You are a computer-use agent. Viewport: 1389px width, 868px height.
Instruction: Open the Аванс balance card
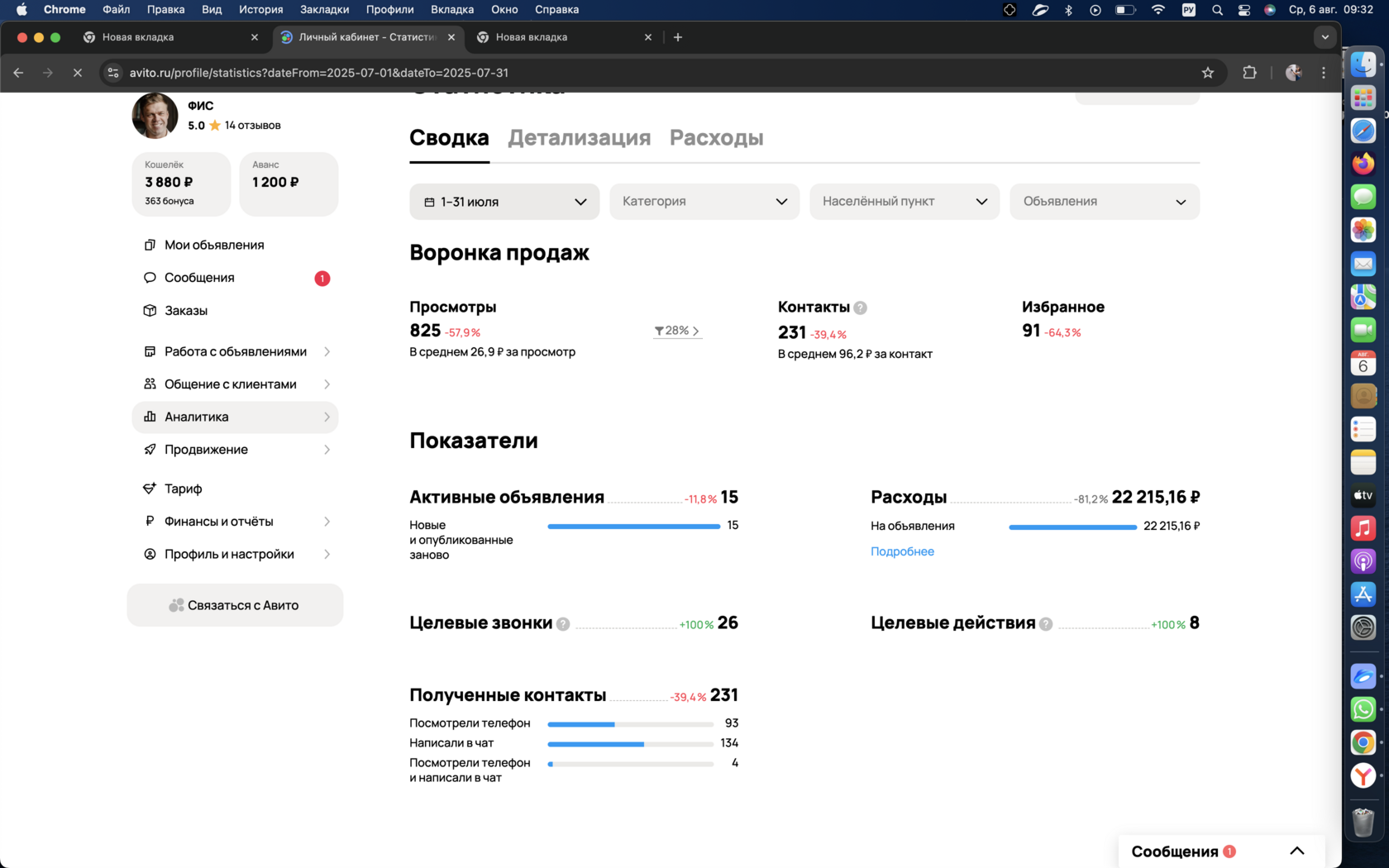tap(289, 184)
